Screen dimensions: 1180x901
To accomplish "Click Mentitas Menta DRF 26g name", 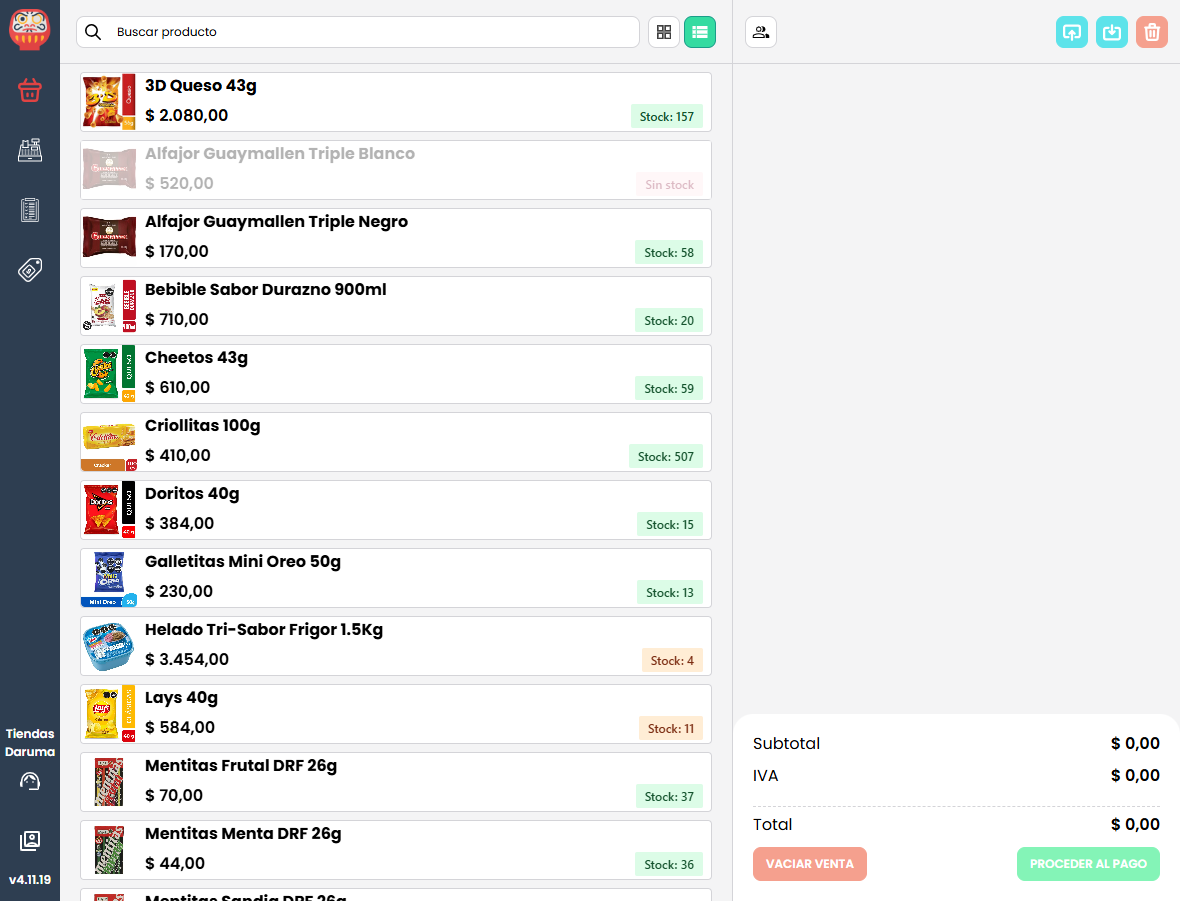I will click(x=243, y=833).
